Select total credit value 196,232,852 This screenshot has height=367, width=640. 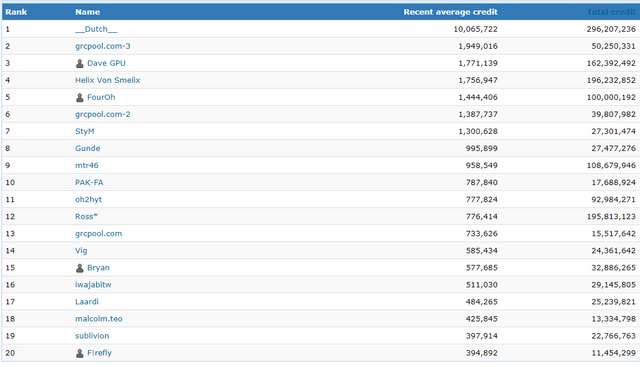(611, 80)
